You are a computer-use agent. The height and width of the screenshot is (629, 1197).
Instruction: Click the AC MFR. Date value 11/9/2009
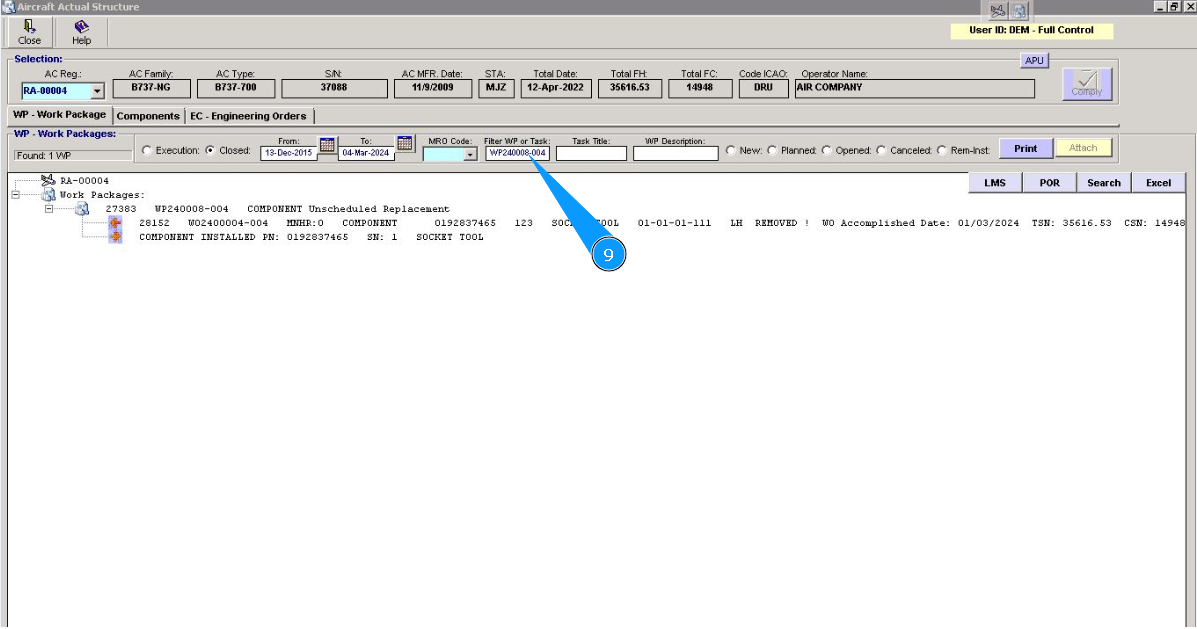[433, 89]
